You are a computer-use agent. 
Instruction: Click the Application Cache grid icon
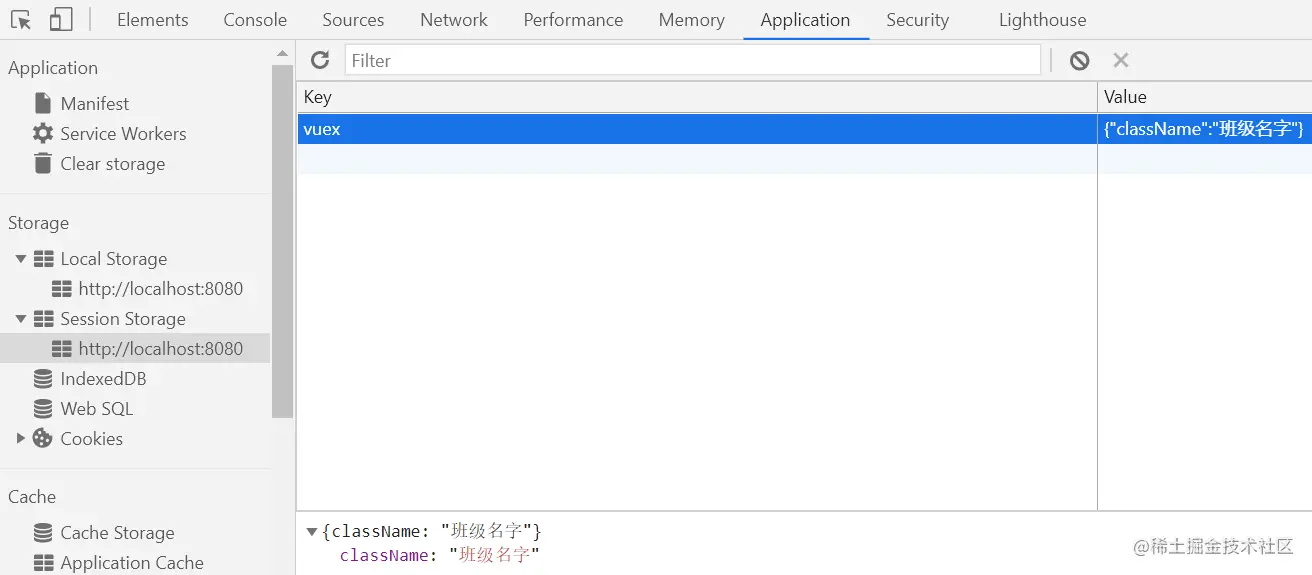point(43,563)
